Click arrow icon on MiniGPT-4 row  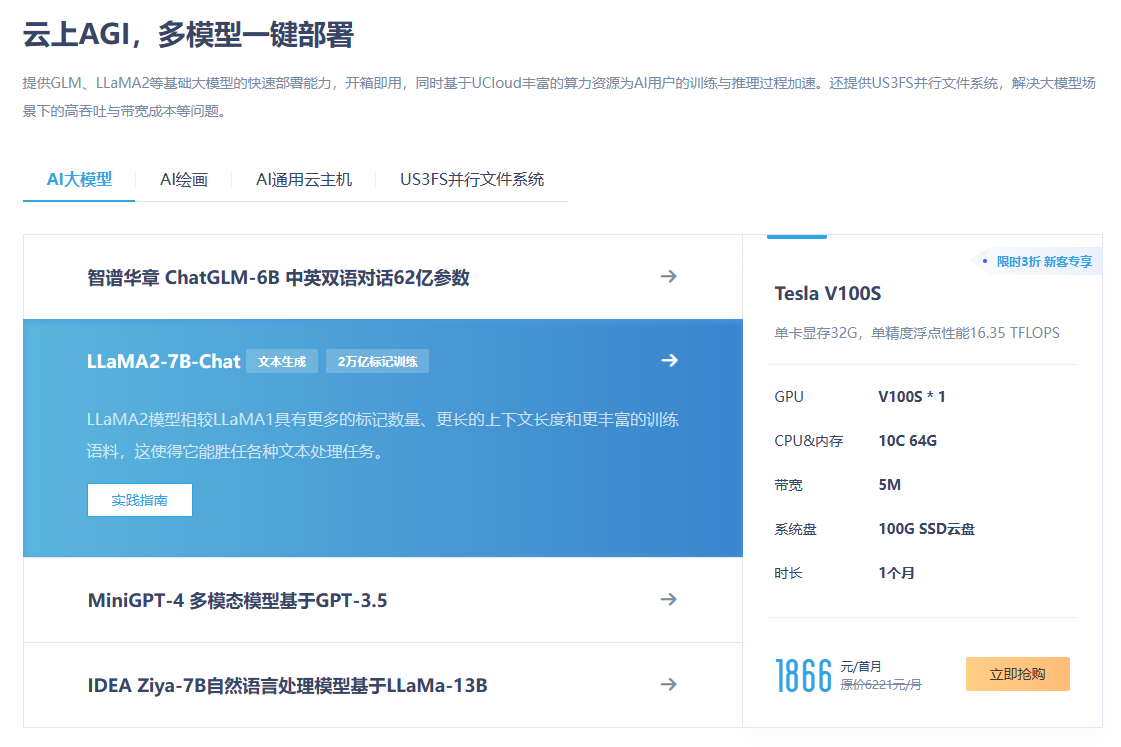point(668,599)
